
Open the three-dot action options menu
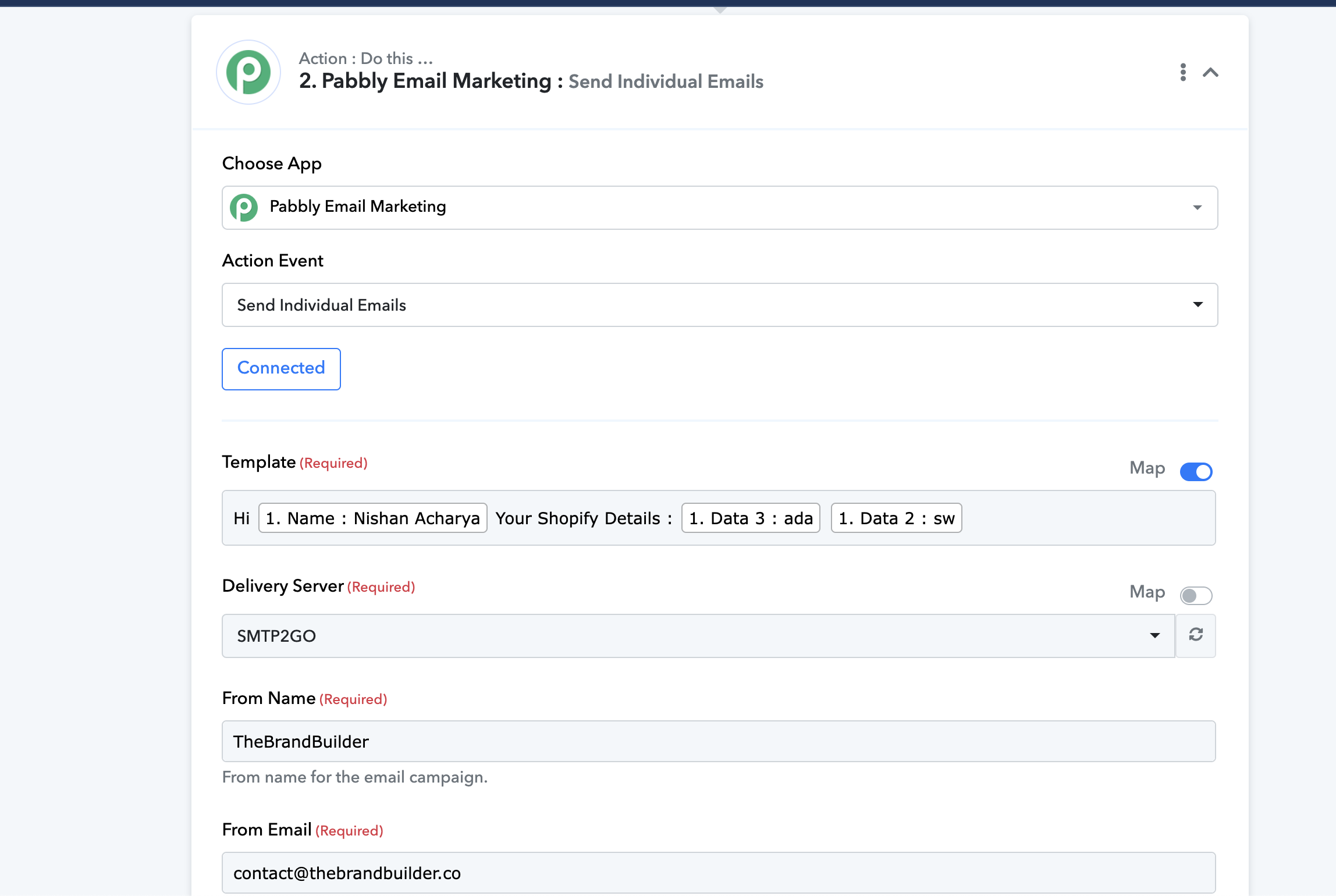(x=1183, y=72)
